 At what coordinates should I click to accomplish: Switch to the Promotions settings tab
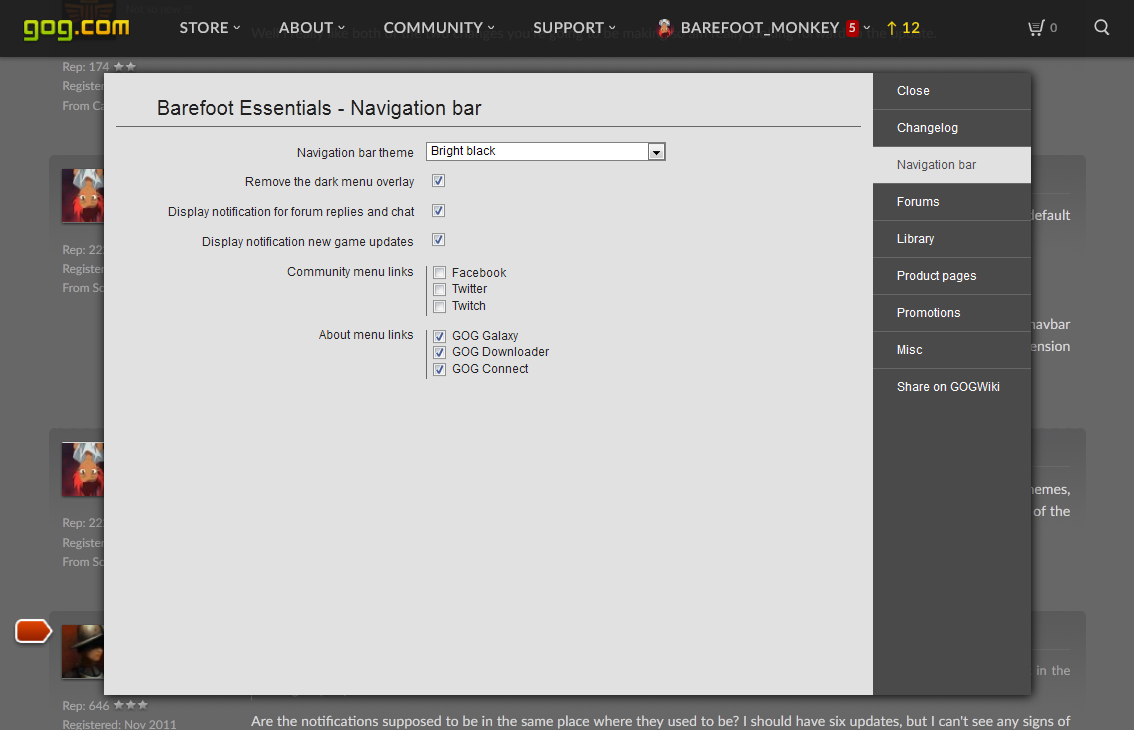[952, 313]
